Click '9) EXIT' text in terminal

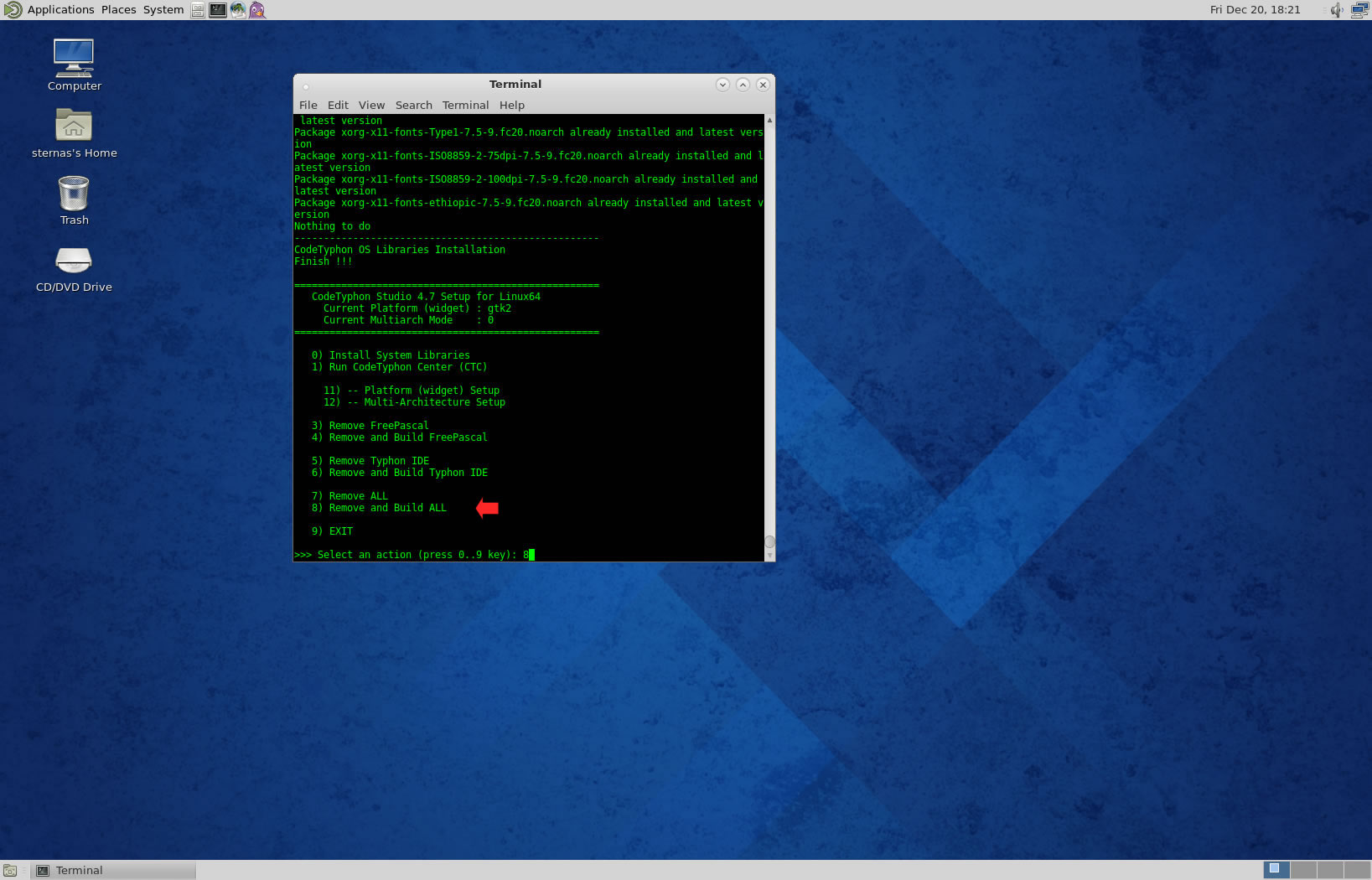pos(332,531)
